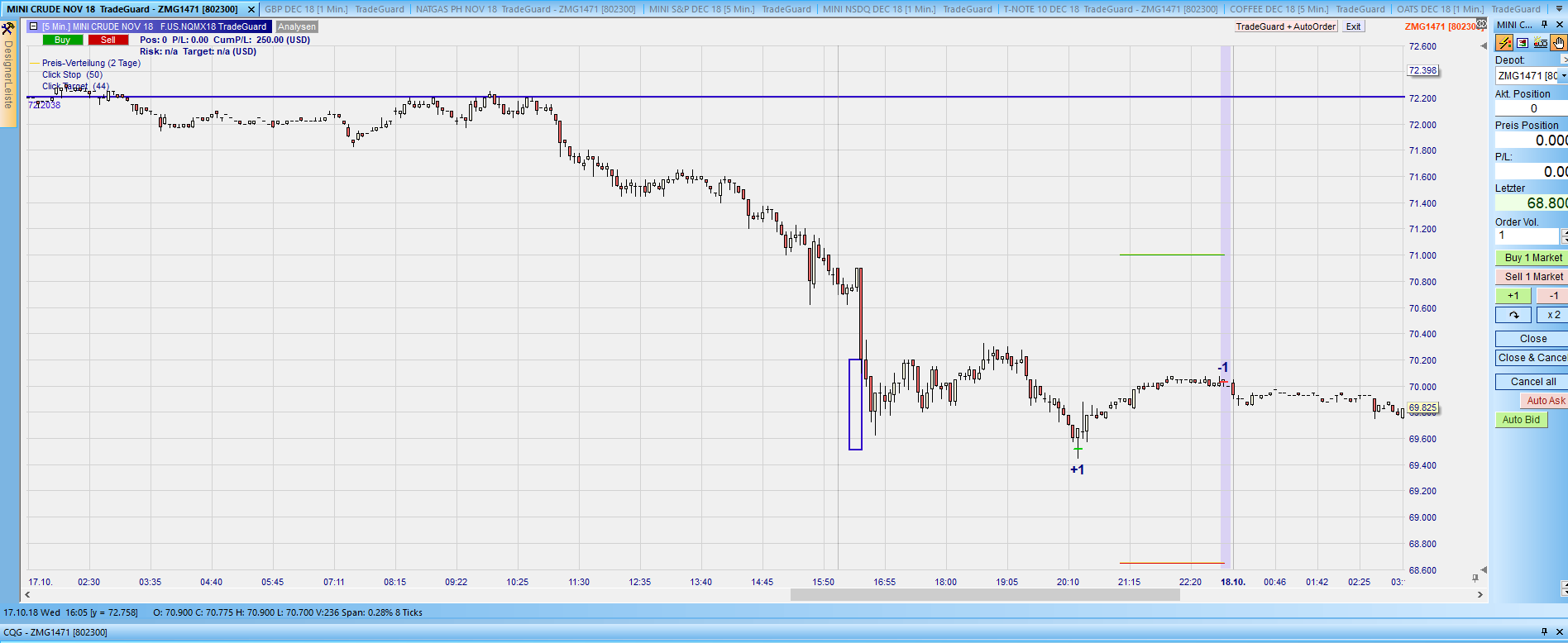Switch to the NATGAS PH NOV 18 tab
This screenshot has height=643, width=1568.
click(525, 9)
